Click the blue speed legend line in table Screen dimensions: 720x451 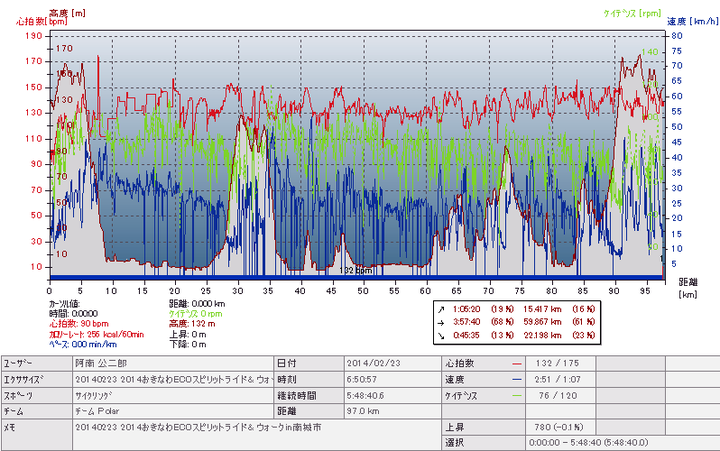coord(517,380)
